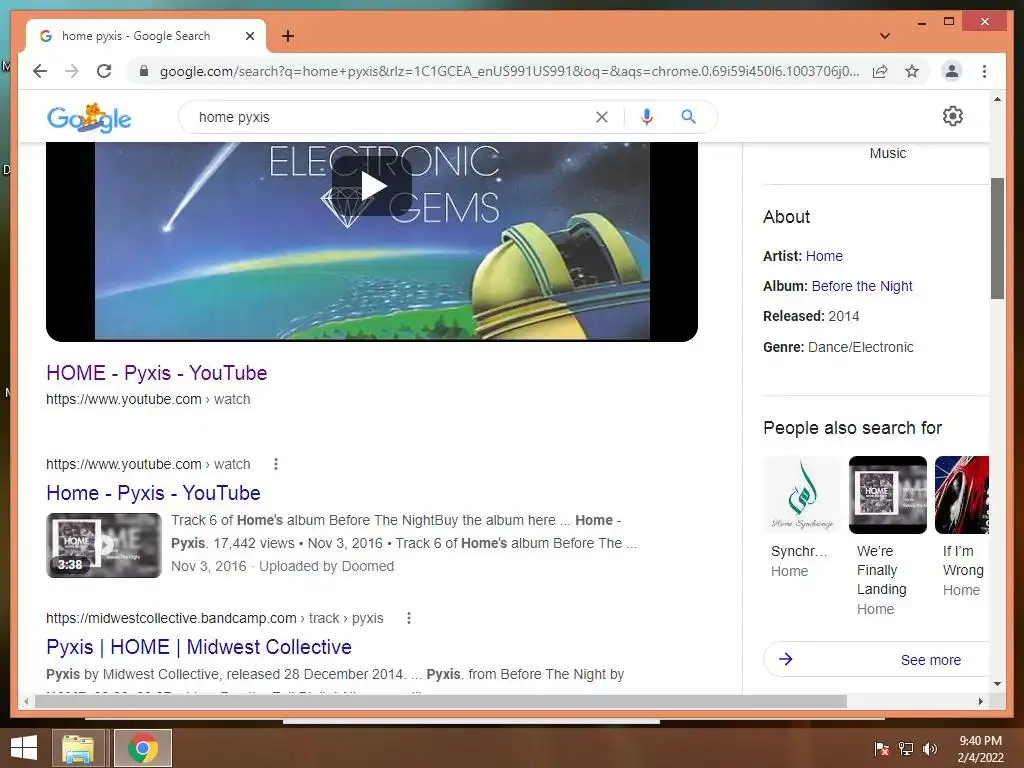Screen dimensions: 1024x768
Task: Go back using the browser back arrow
Action: point(40,71)
